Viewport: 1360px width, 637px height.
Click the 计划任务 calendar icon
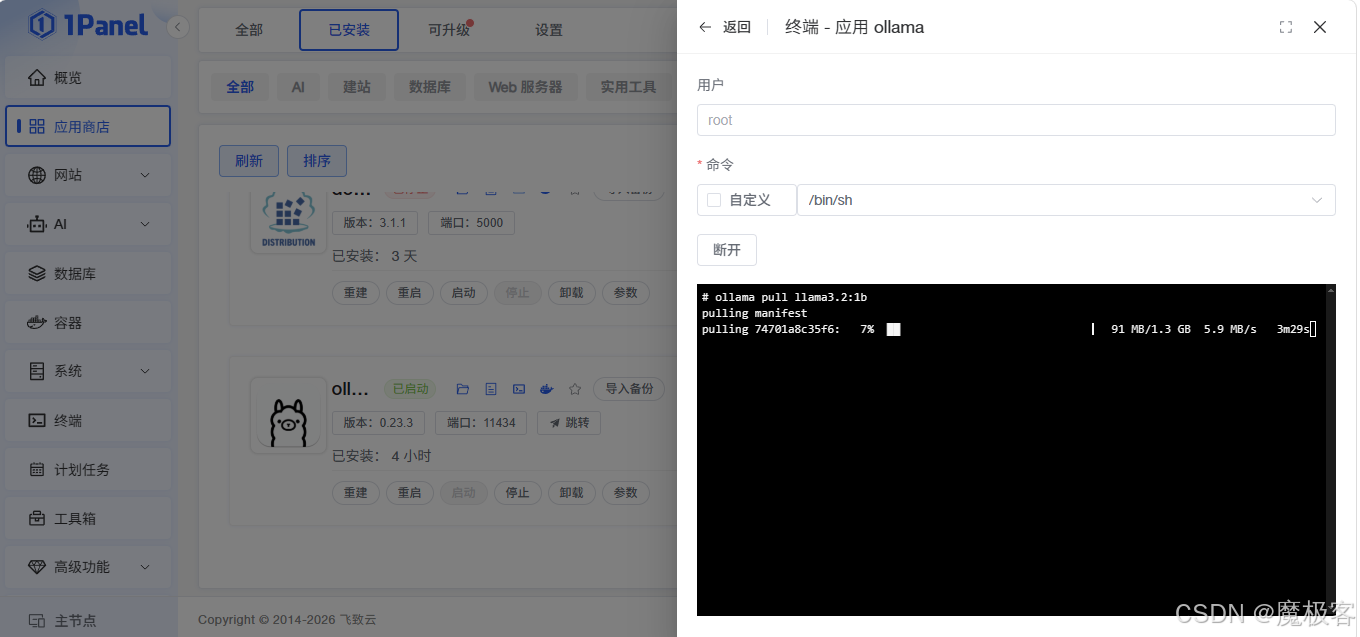point(37,469)
